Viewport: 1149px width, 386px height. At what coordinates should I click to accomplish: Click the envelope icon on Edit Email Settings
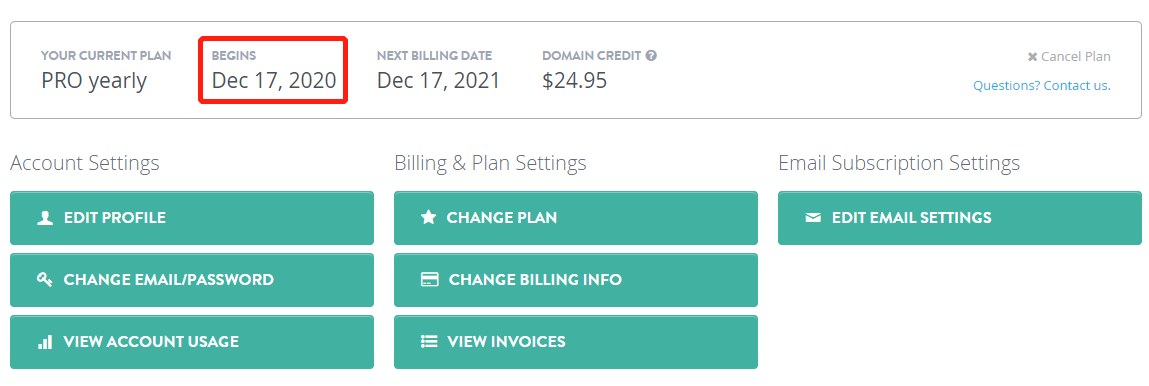pyautogui.click(x=813, y=218)
